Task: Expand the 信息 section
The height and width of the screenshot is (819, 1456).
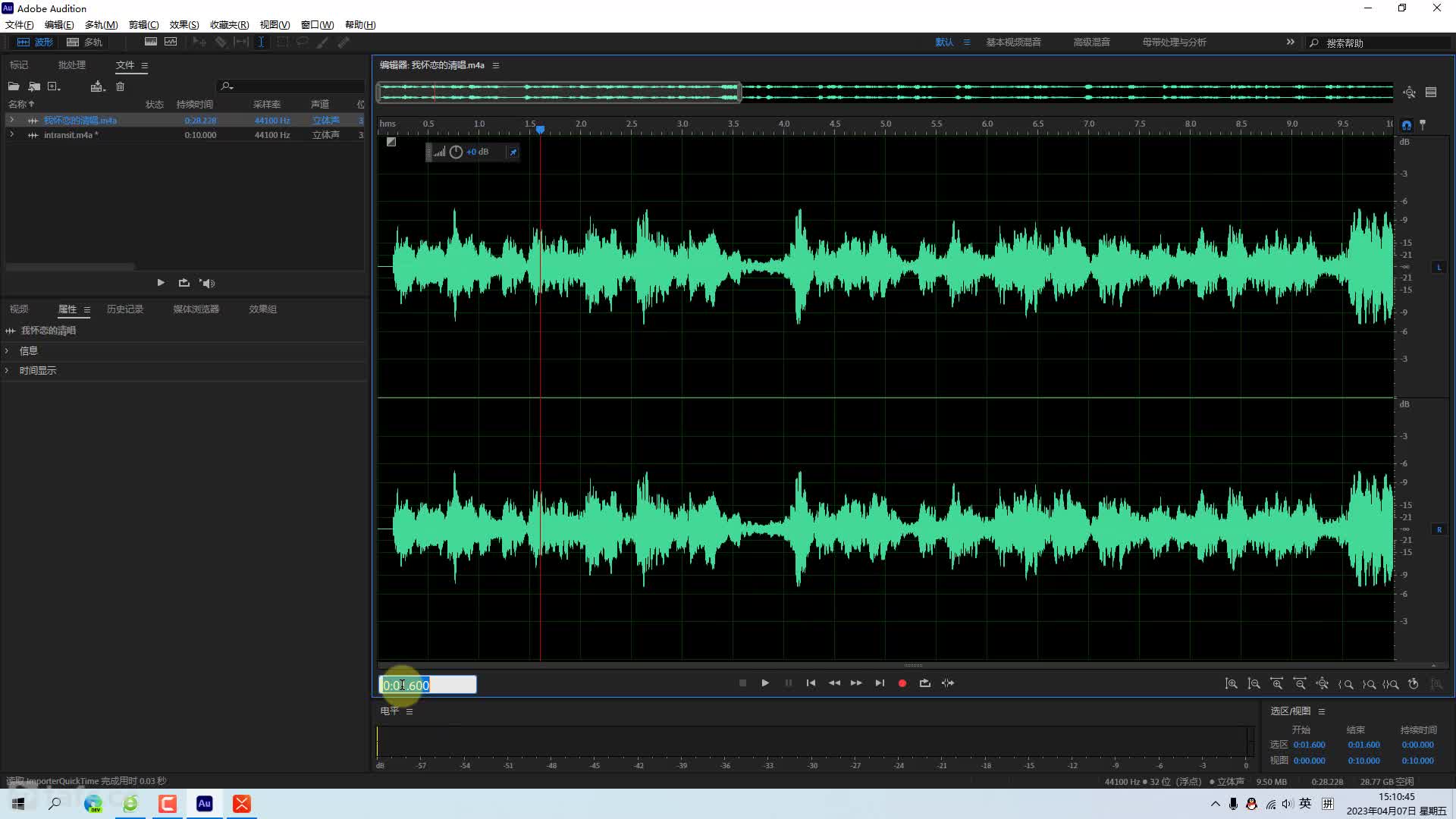Action: [x=7, y=351]
